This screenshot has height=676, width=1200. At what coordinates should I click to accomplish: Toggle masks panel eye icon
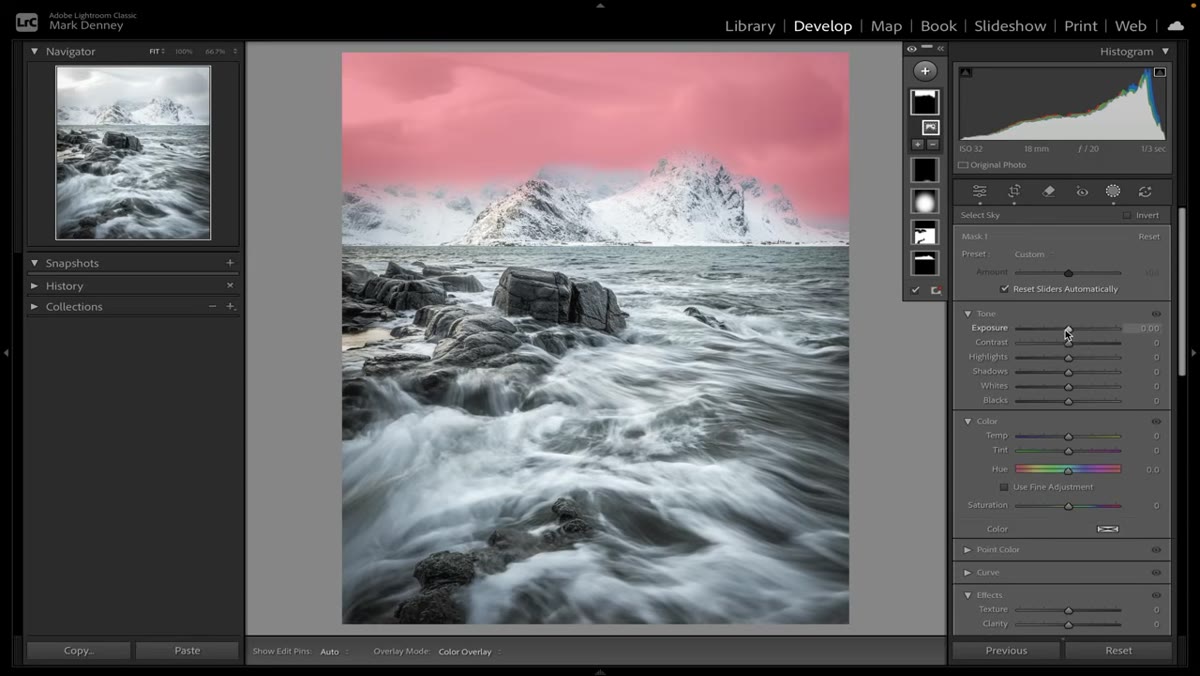910,48
